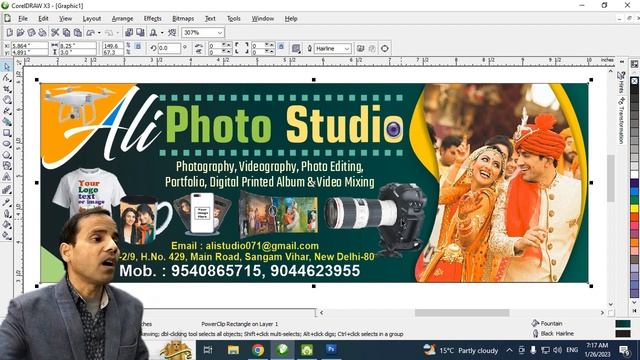Viewport: 640px width, 360px height.
Task: Click the Print icon in toolbar
Action: (x=42, y=32)
